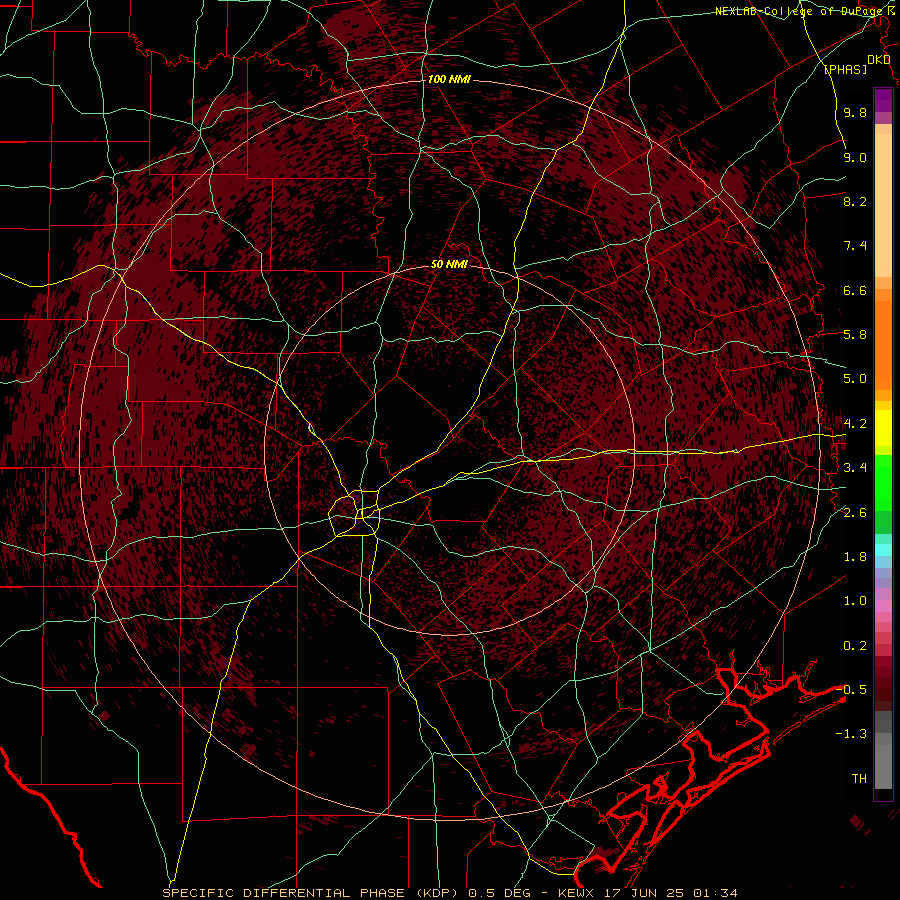
Task: Click the 8.2 legend value
Action: coord(855,201)
